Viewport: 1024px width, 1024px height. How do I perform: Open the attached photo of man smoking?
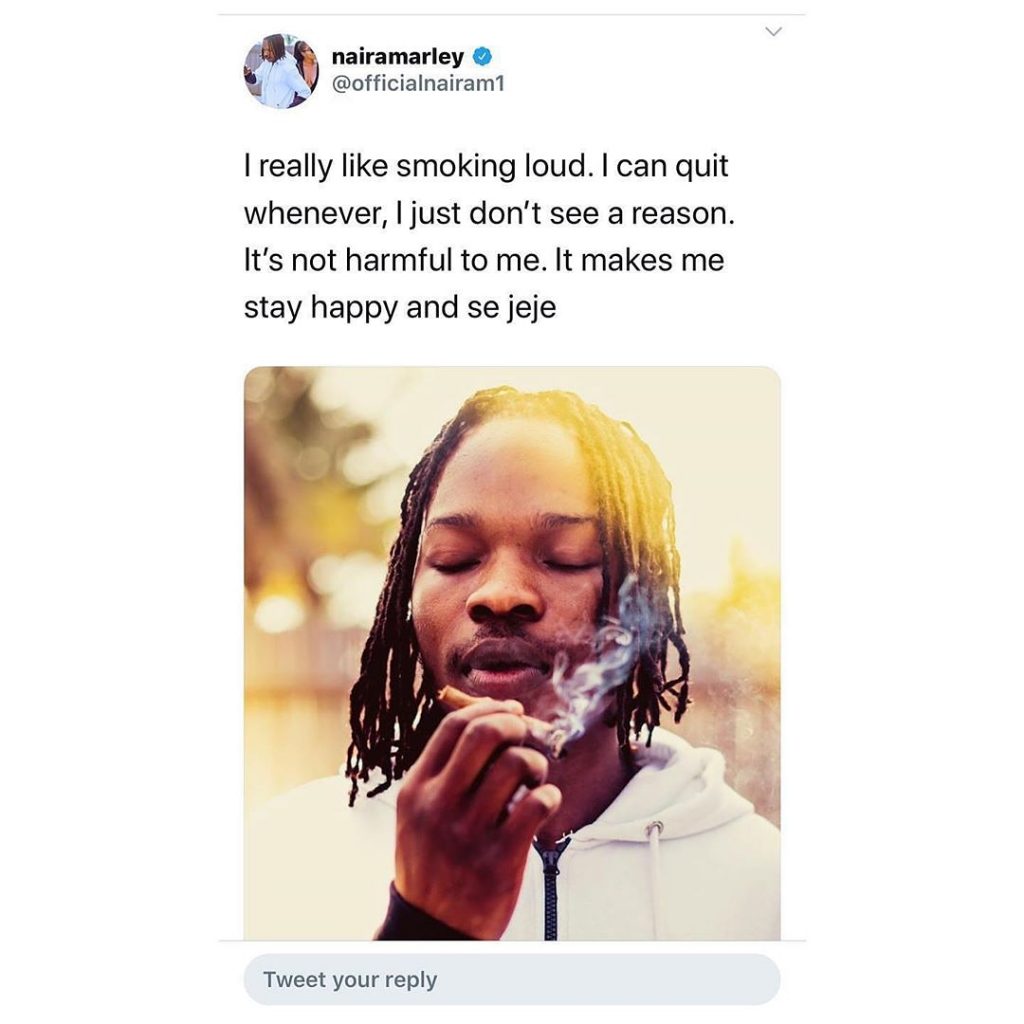tap(512, 653)
